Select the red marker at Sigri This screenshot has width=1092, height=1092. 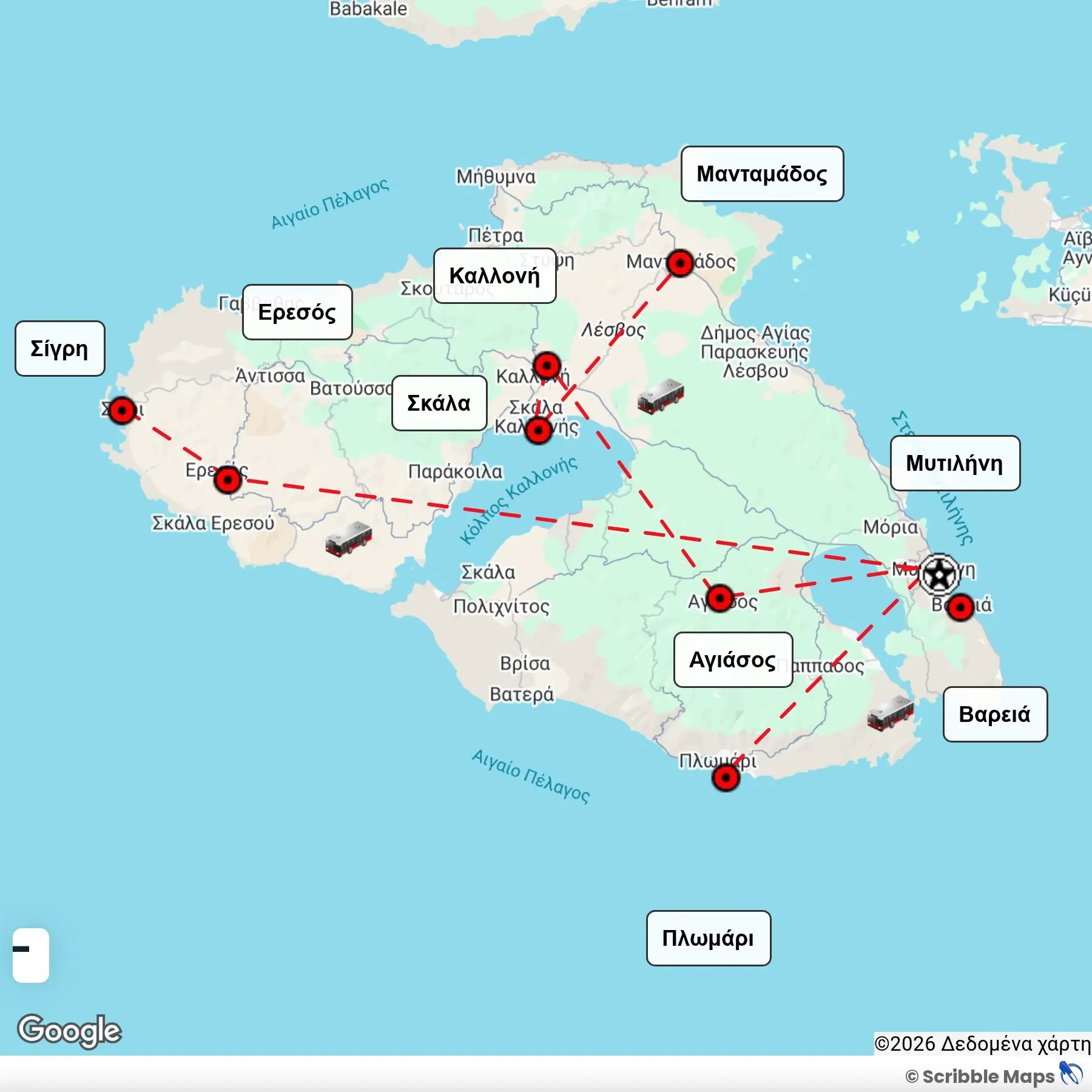coord(123,411)
